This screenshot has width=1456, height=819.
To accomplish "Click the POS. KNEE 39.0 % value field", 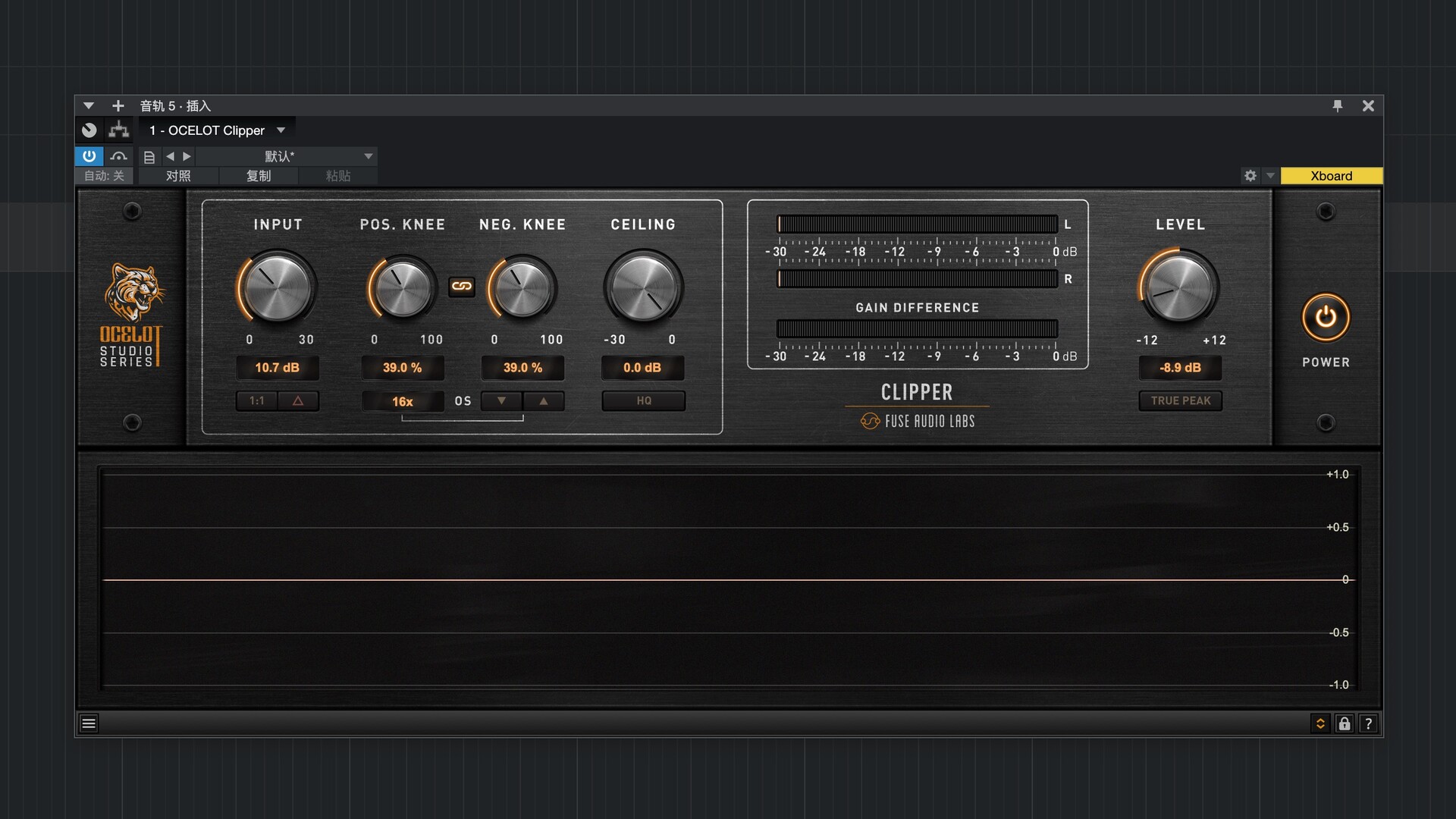I will coord(403,368).
